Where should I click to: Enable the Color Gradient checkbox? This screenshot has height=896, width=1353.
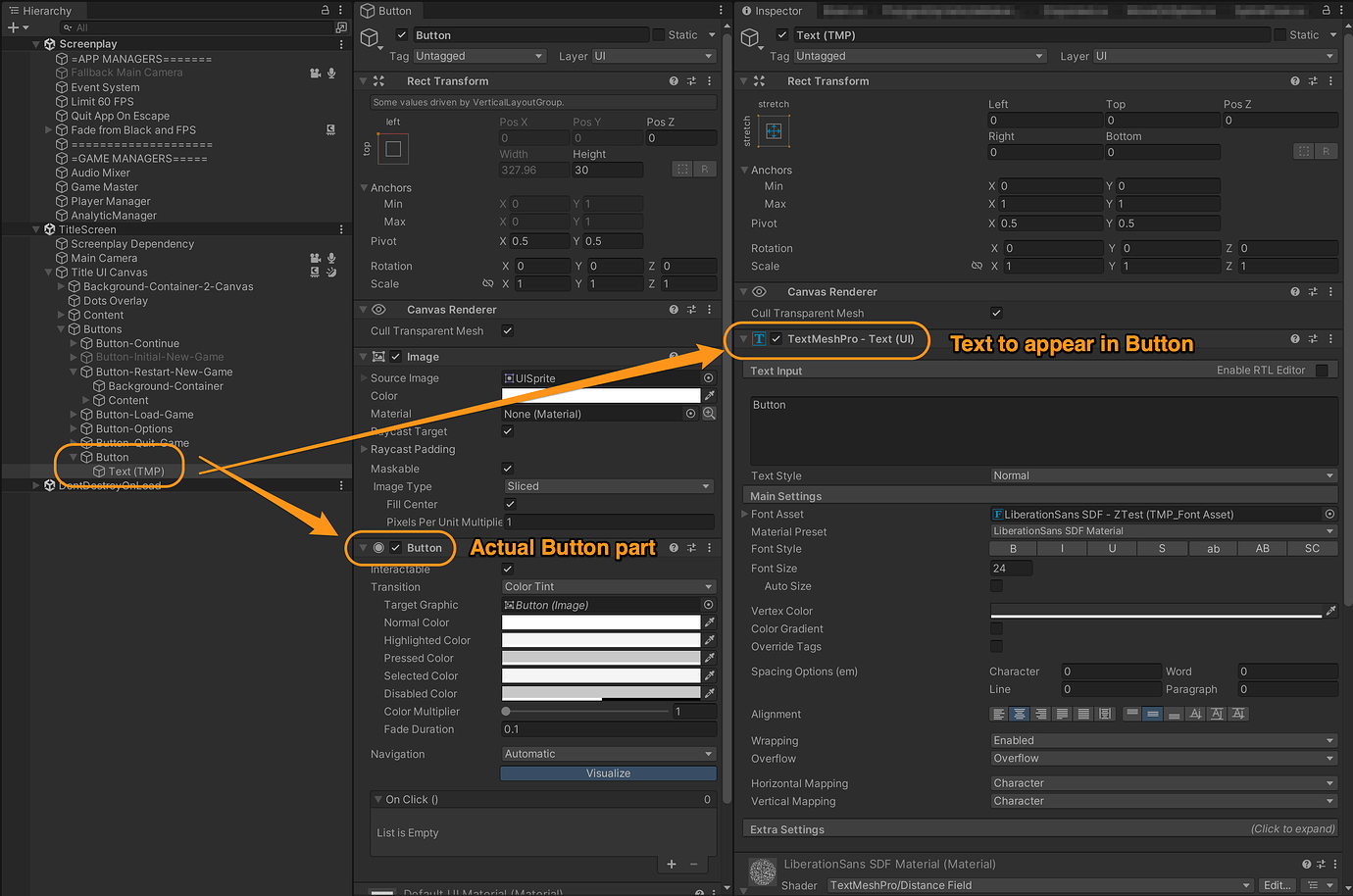coord(996,628)
